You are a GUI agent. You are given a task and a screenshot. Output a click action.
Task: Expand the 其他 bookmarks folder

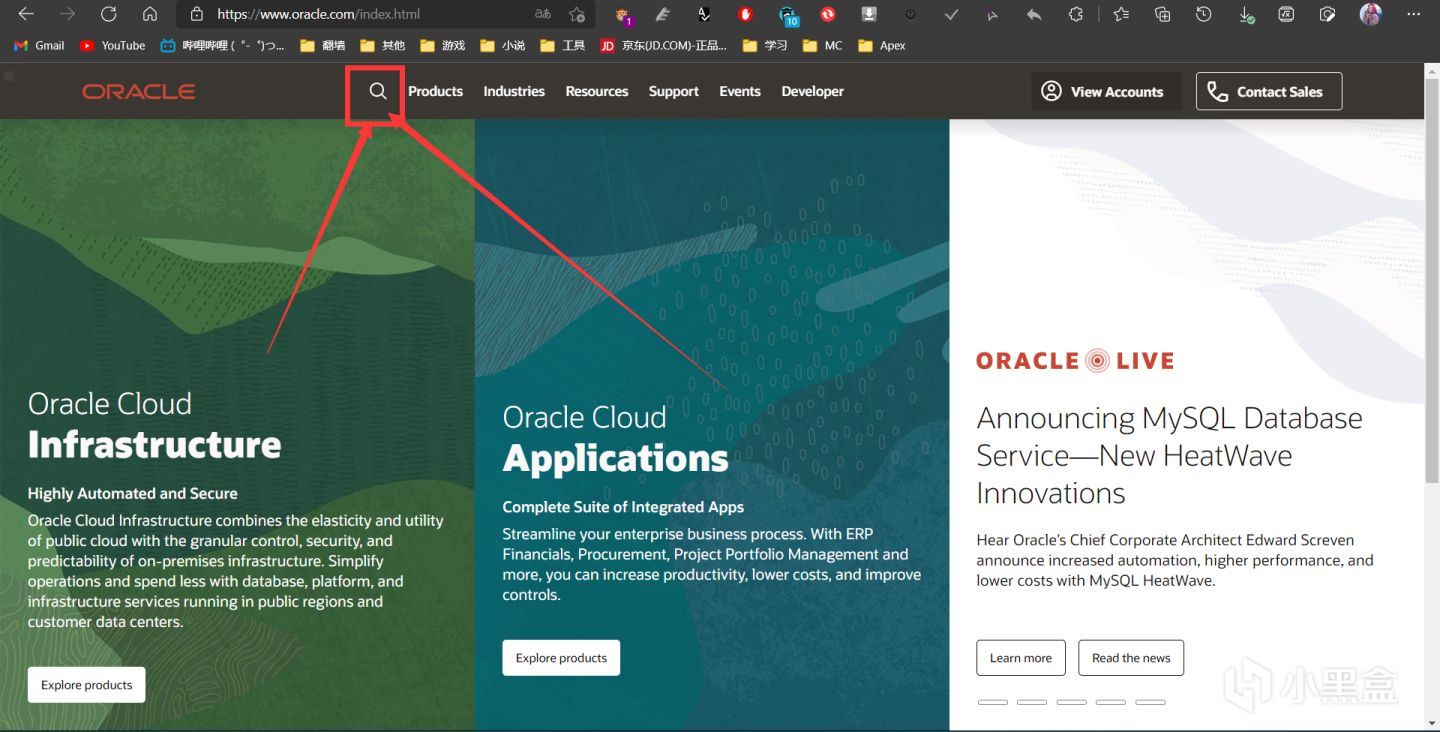(x=382, y=45)
